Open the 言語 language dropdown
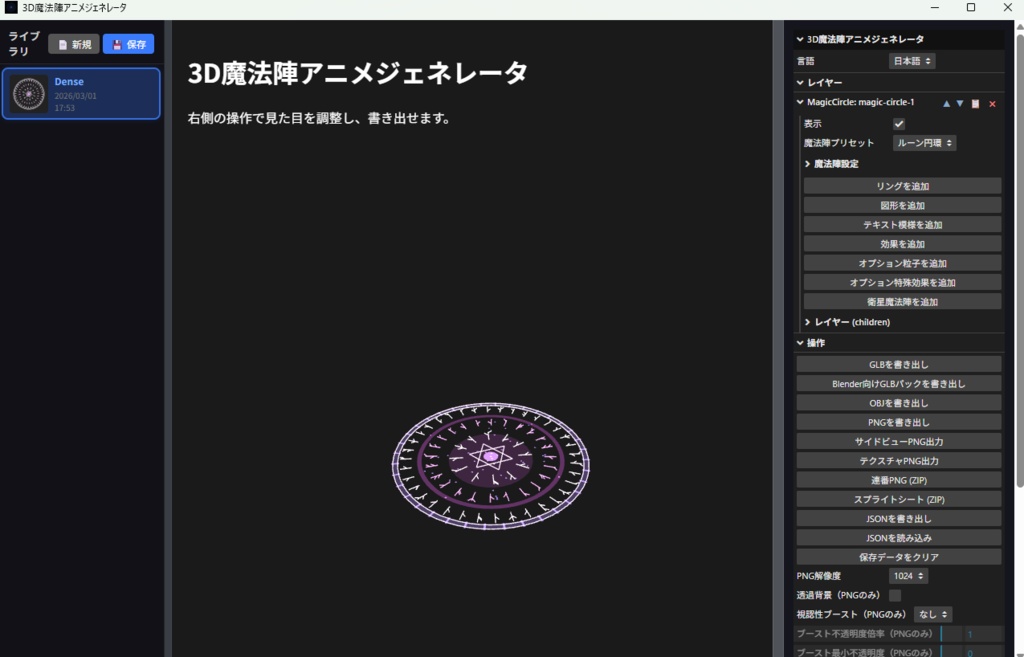Image resolution: width=1024 pixels, height=657 pixels. coord(912,61)
